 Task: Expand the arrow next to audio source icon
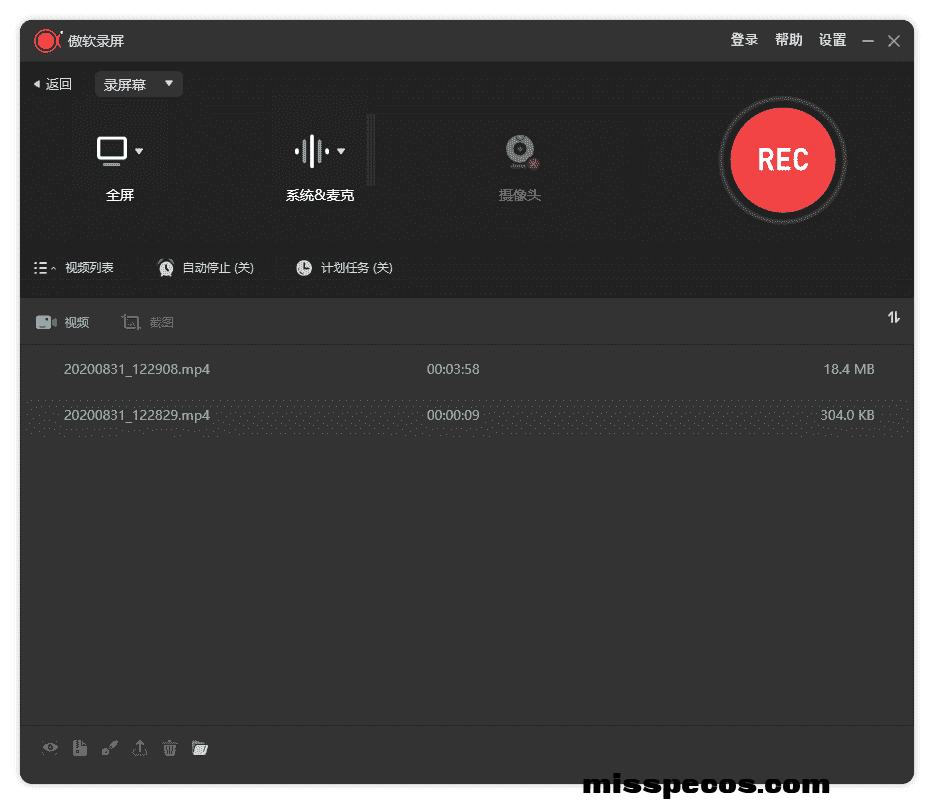click(341, 152)
